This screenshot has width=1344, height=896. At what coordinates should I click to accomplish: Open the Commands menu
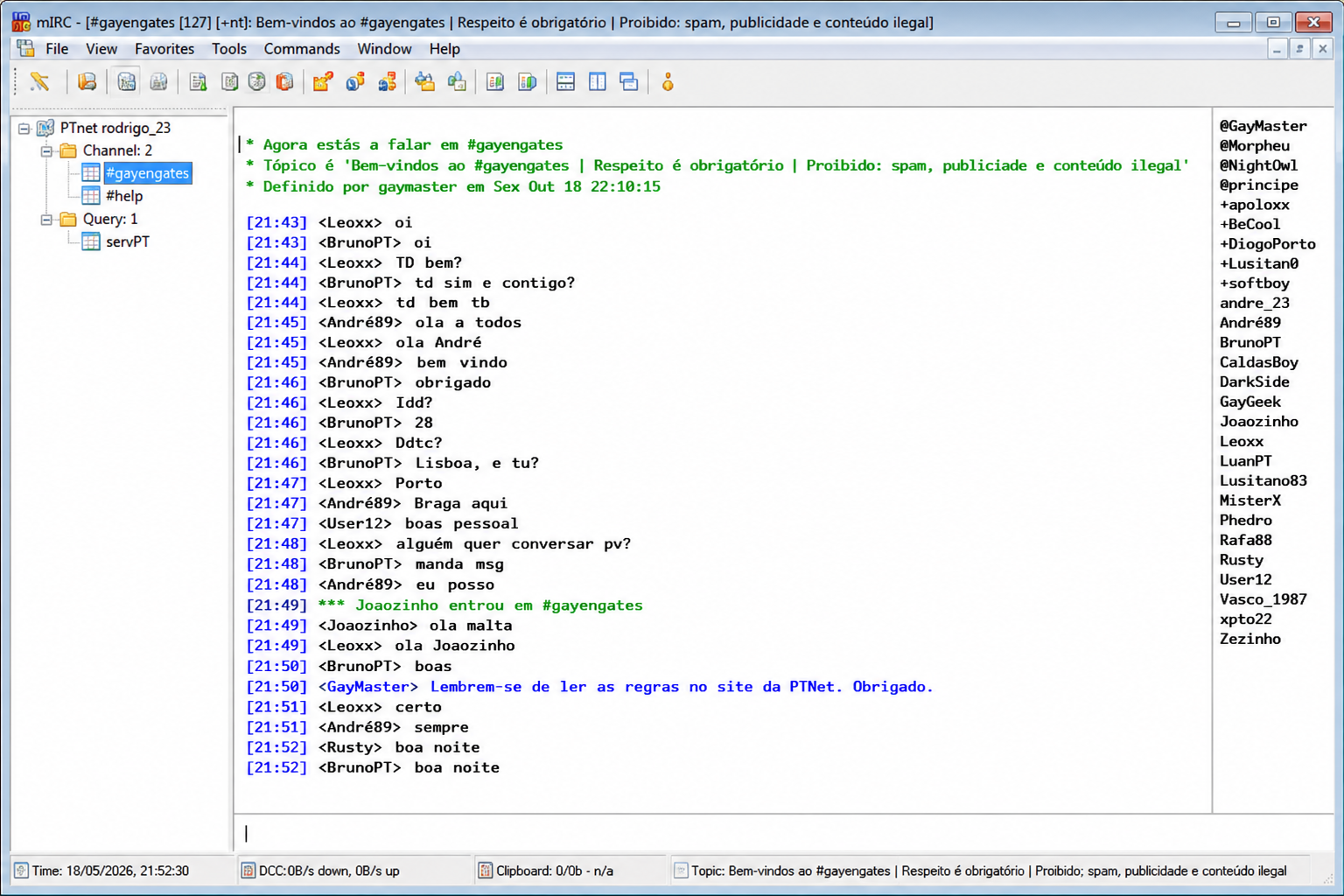302,49
